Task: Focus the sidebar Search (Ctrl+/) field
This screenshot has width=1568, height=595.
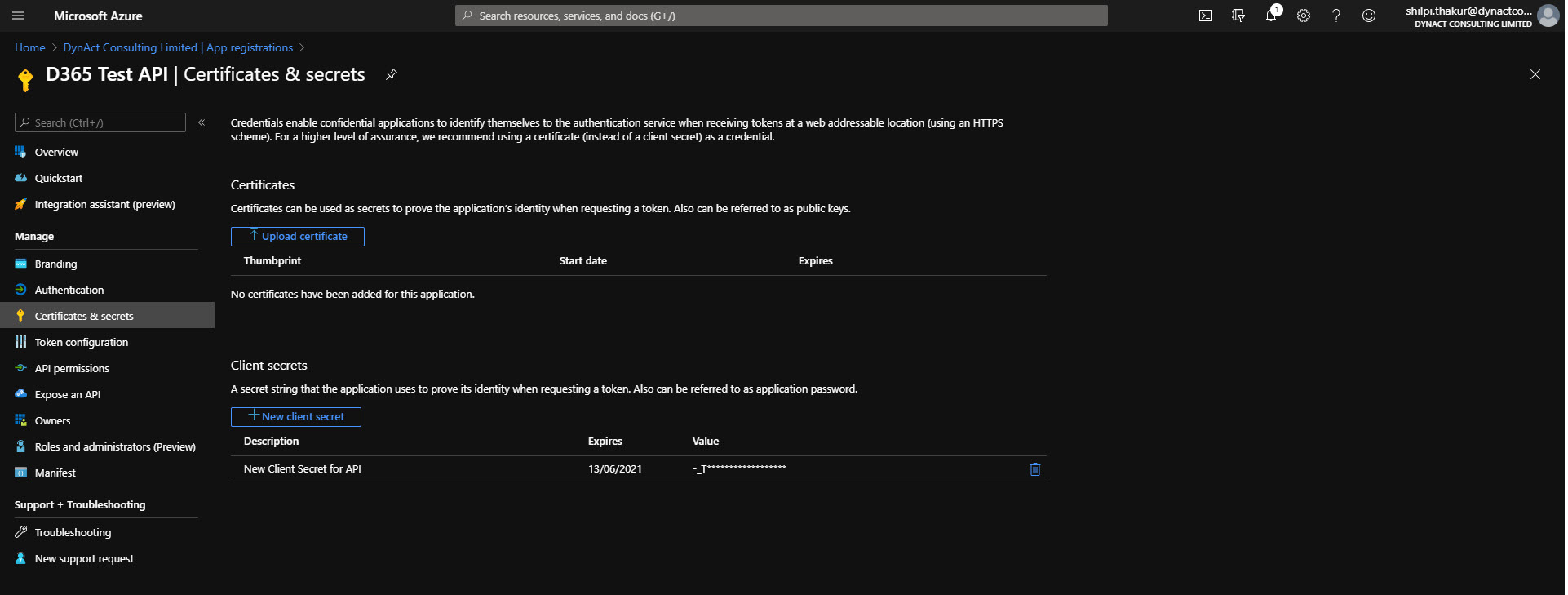Action: tap(100, 122)
